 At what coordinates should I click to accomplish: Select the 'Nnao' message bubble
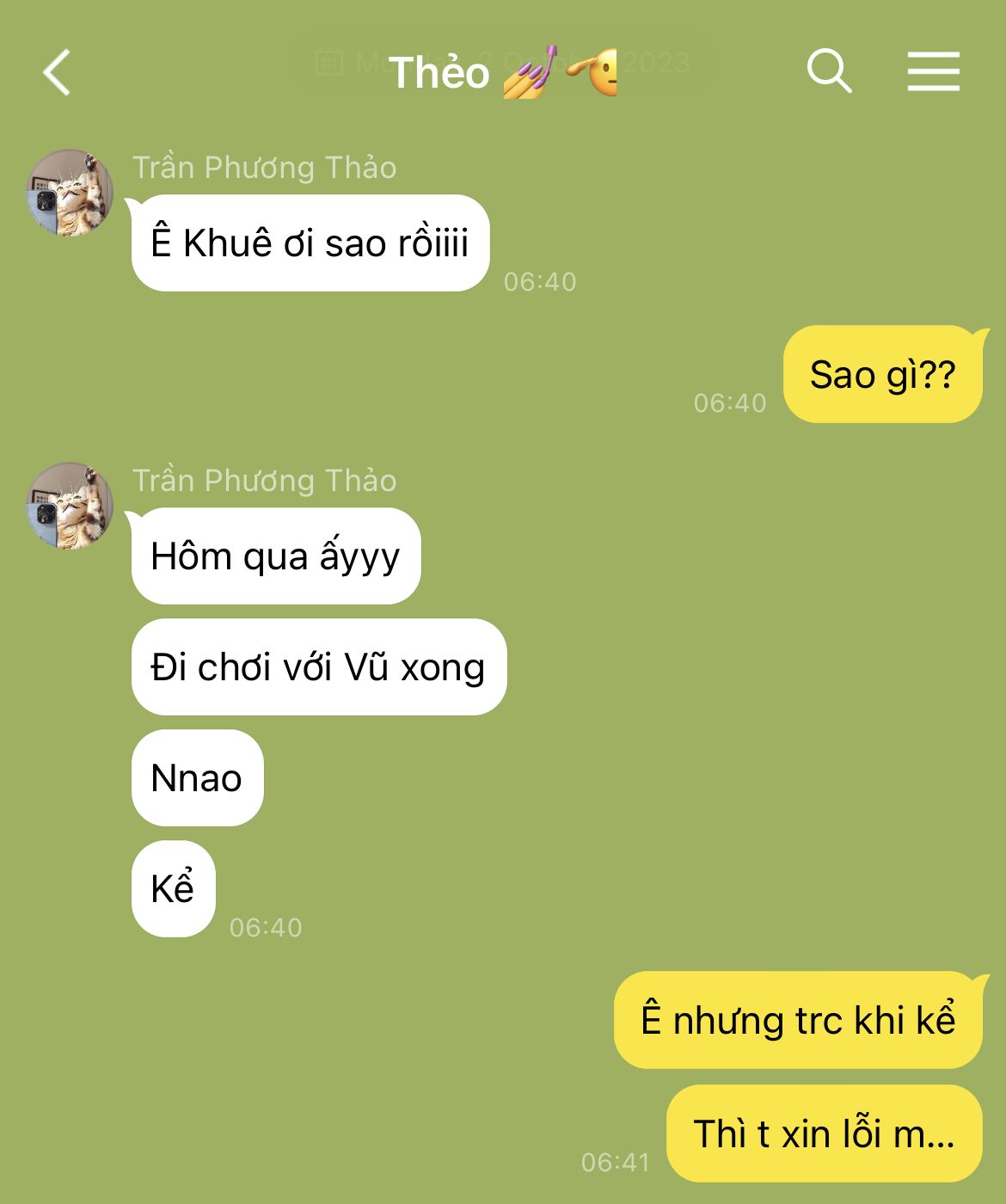(197, 777)
